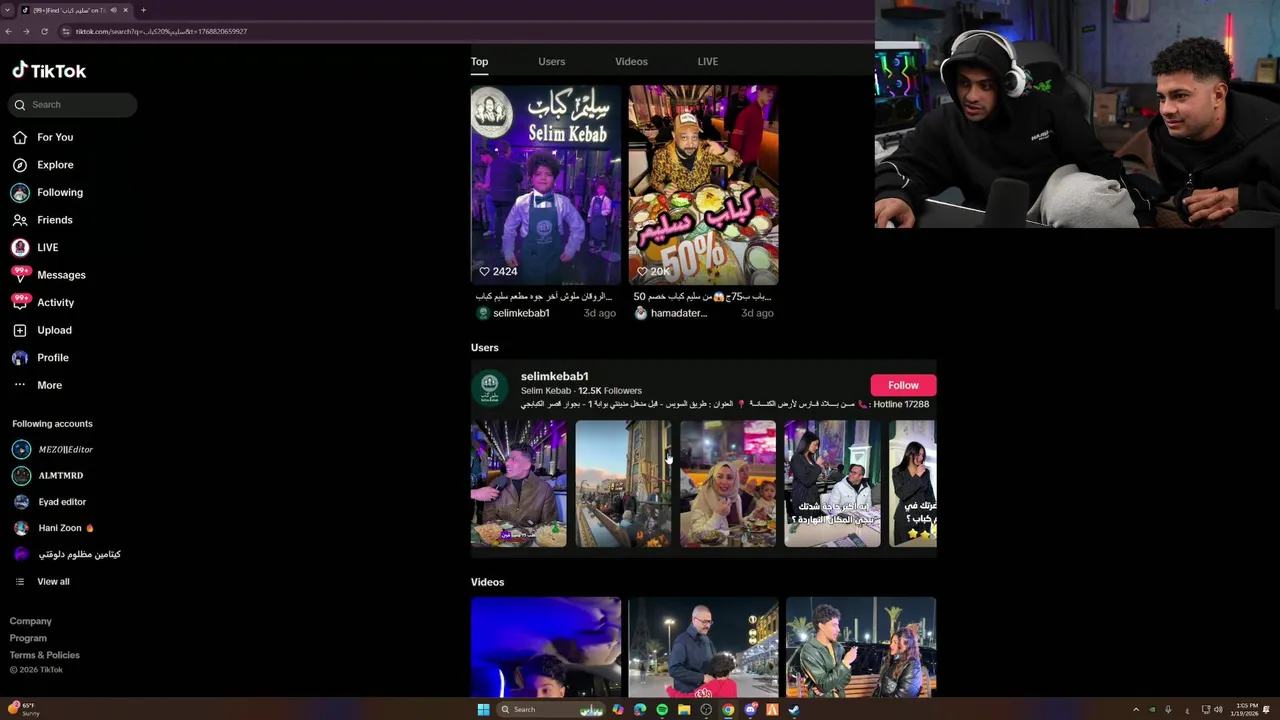Mute the TikTok tab audio
This screenshot has width=1280, height=720.
point(113,10)
